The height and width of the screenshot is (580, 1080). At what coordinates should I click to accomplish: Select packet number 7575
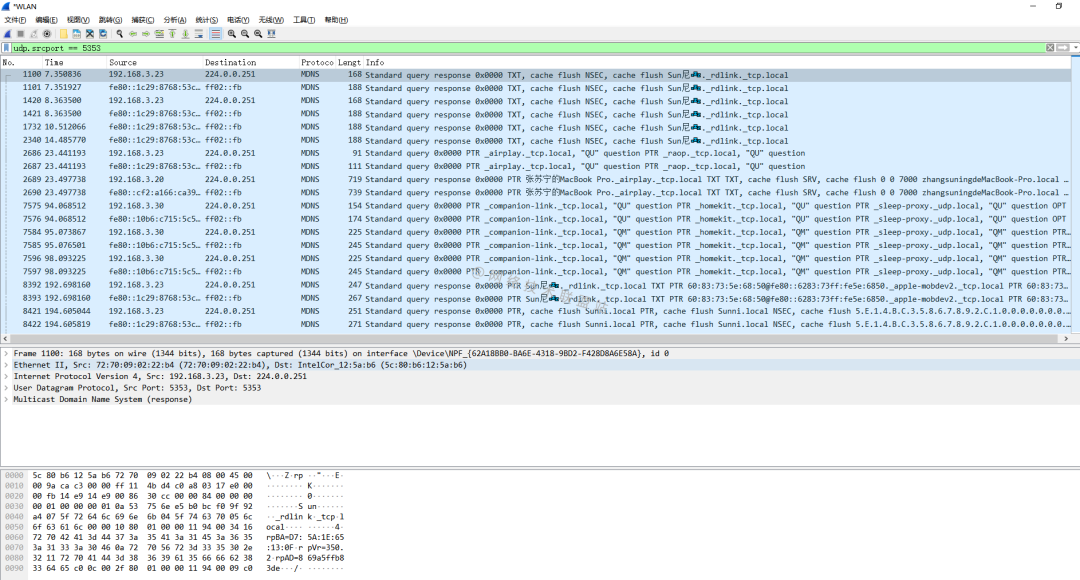click(x=535, y=205)
